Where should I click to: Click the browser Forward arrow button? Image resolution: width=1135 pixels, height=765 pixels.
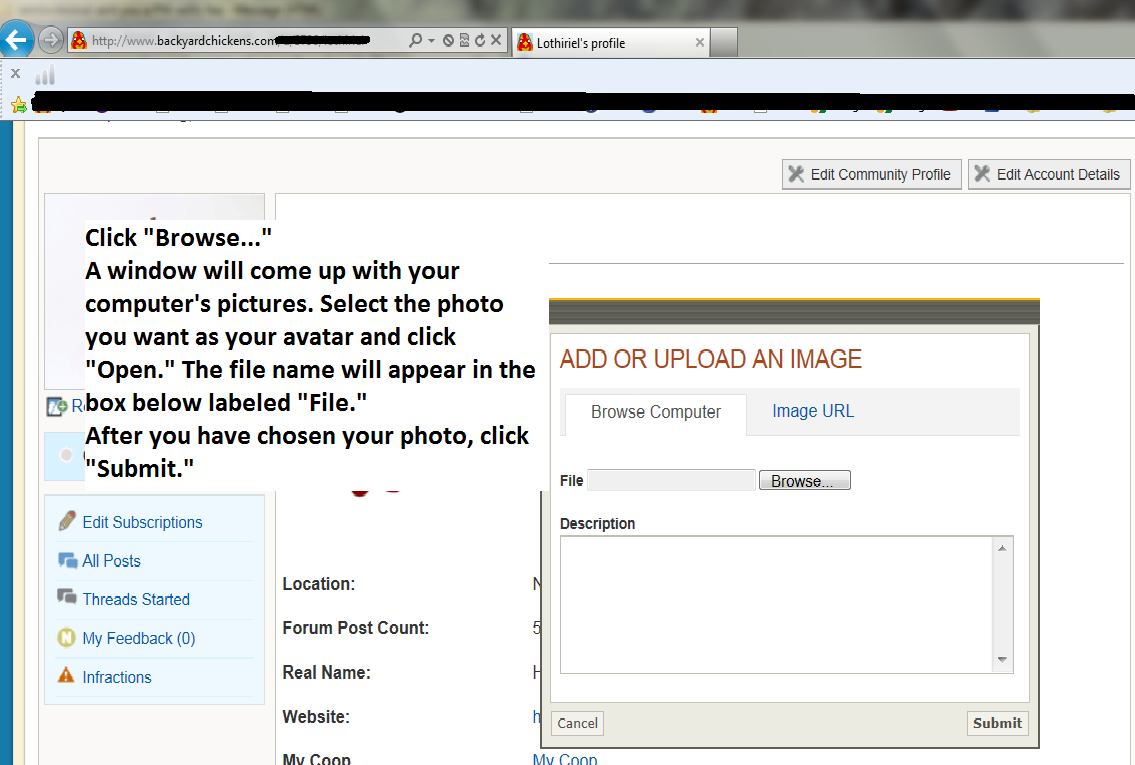51,41
